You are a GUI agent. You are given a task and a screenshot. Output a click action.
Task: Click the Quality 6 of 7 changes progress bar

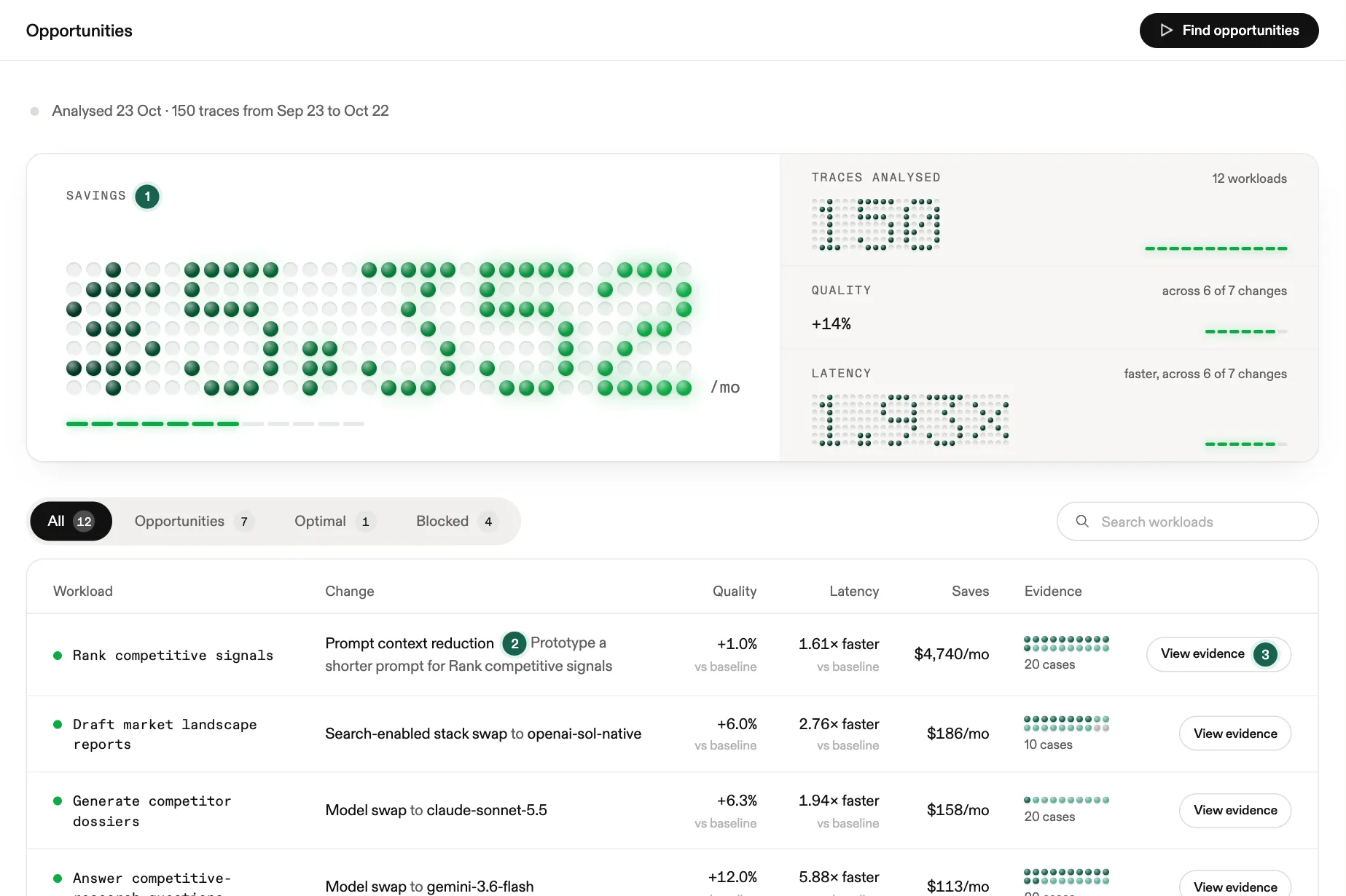tap(1246, 331)
